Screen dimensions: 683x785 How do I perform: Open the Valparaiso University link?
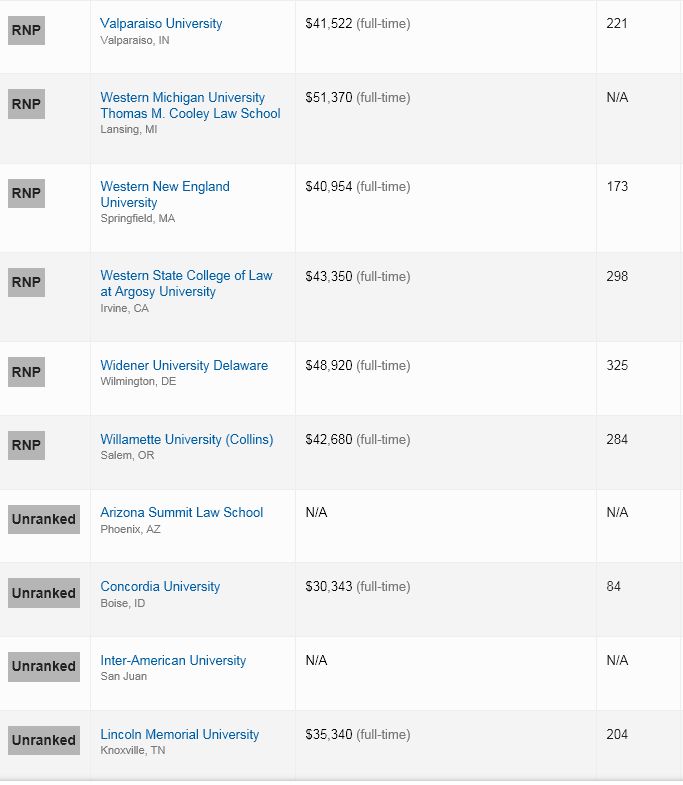click(x=161, y=24)
